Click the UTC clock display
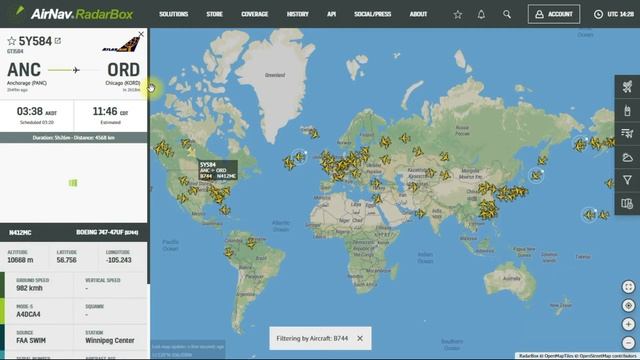 [x=613, y=14]
